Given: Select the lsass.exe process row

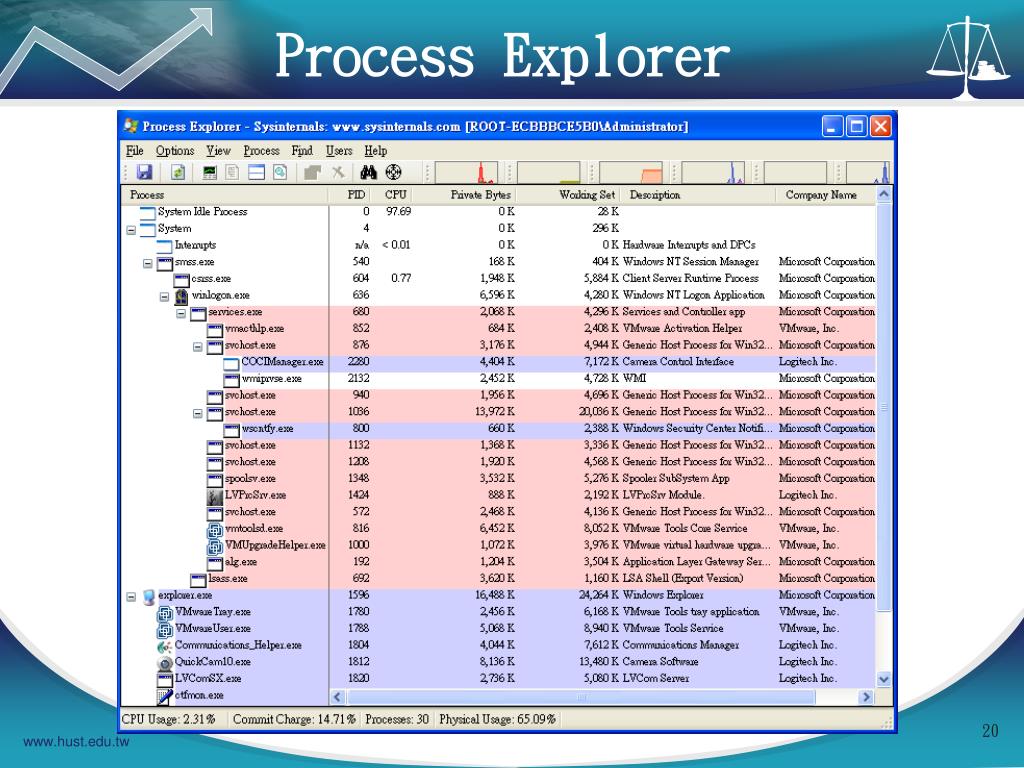Looking at the screenshot, I should [x=498, y=579].
